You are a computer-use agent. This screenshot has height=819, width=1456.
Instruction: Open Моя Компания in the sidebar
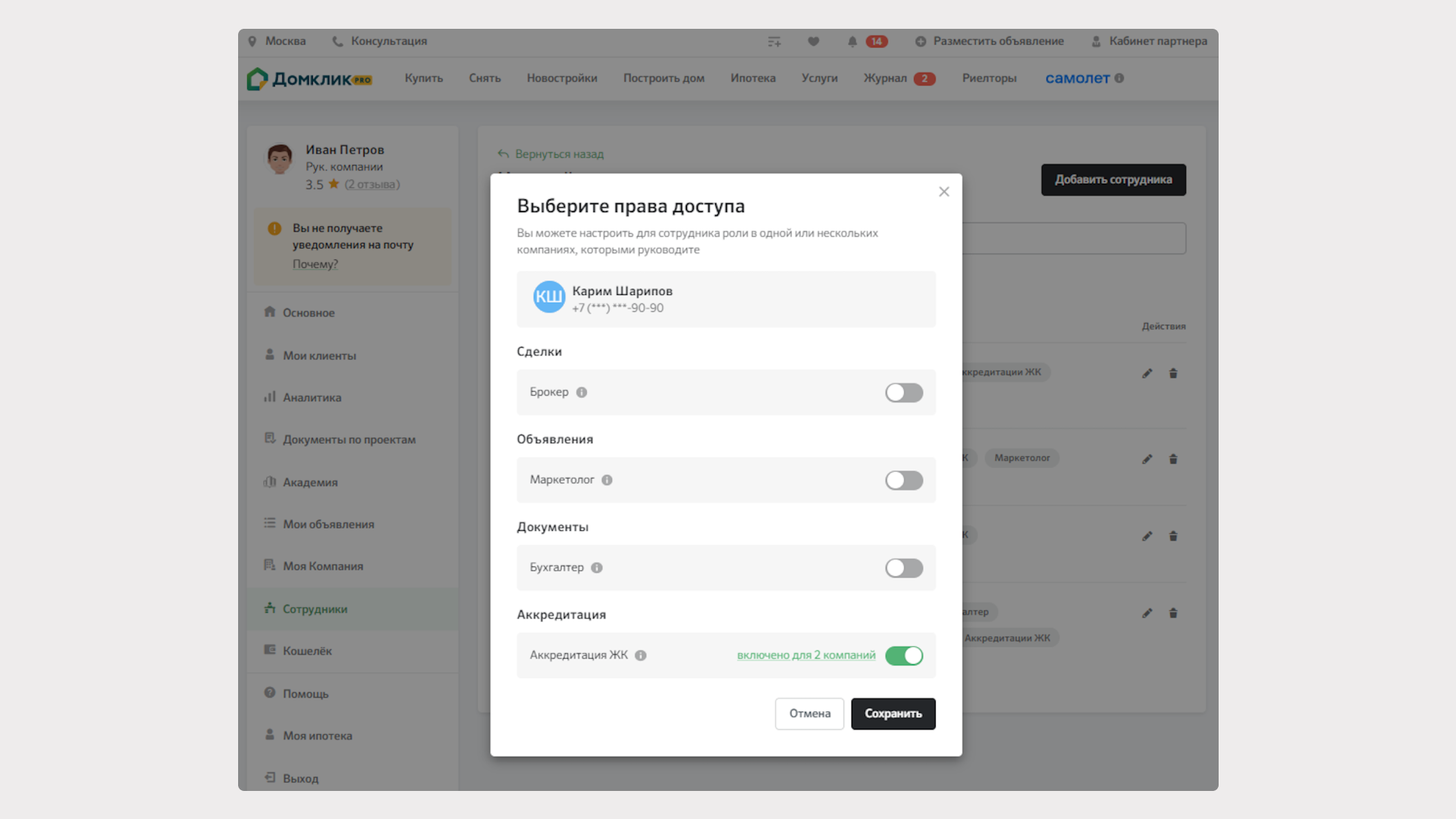coord(353,566)
